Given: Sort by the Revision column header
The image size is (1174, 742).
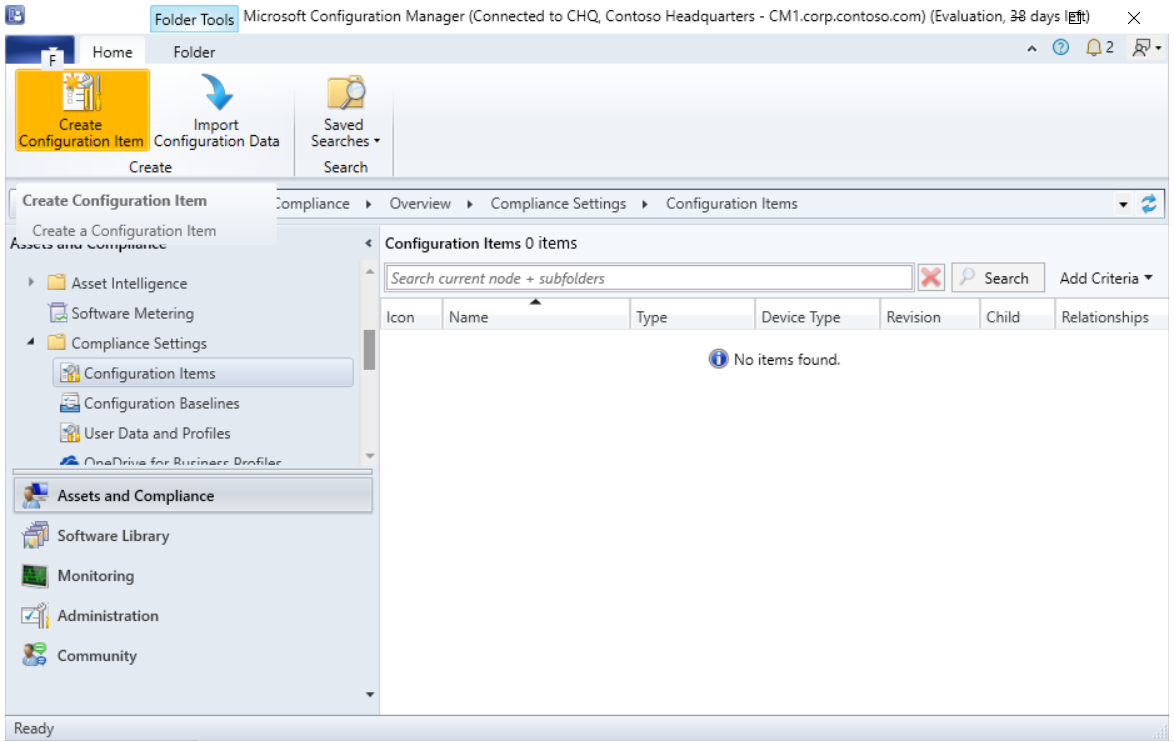Looking at the screenshot, I should [x=929, y=317].
